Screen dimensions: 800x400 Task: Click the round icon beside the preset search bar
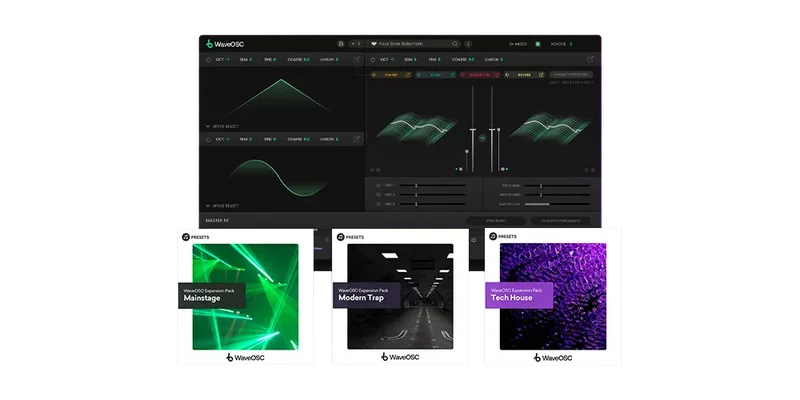tap(468, 44)
